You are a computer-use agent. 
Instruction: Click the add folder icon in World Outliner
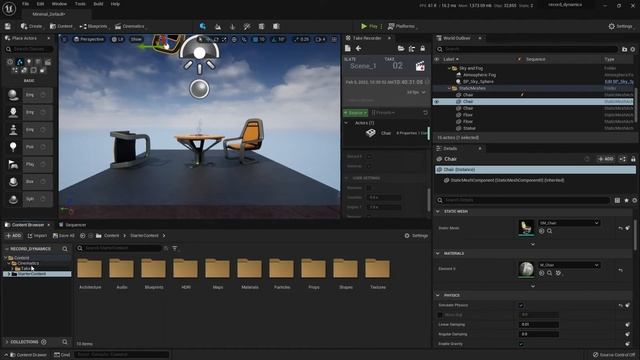pyautogui.click(x=624, y=49)
